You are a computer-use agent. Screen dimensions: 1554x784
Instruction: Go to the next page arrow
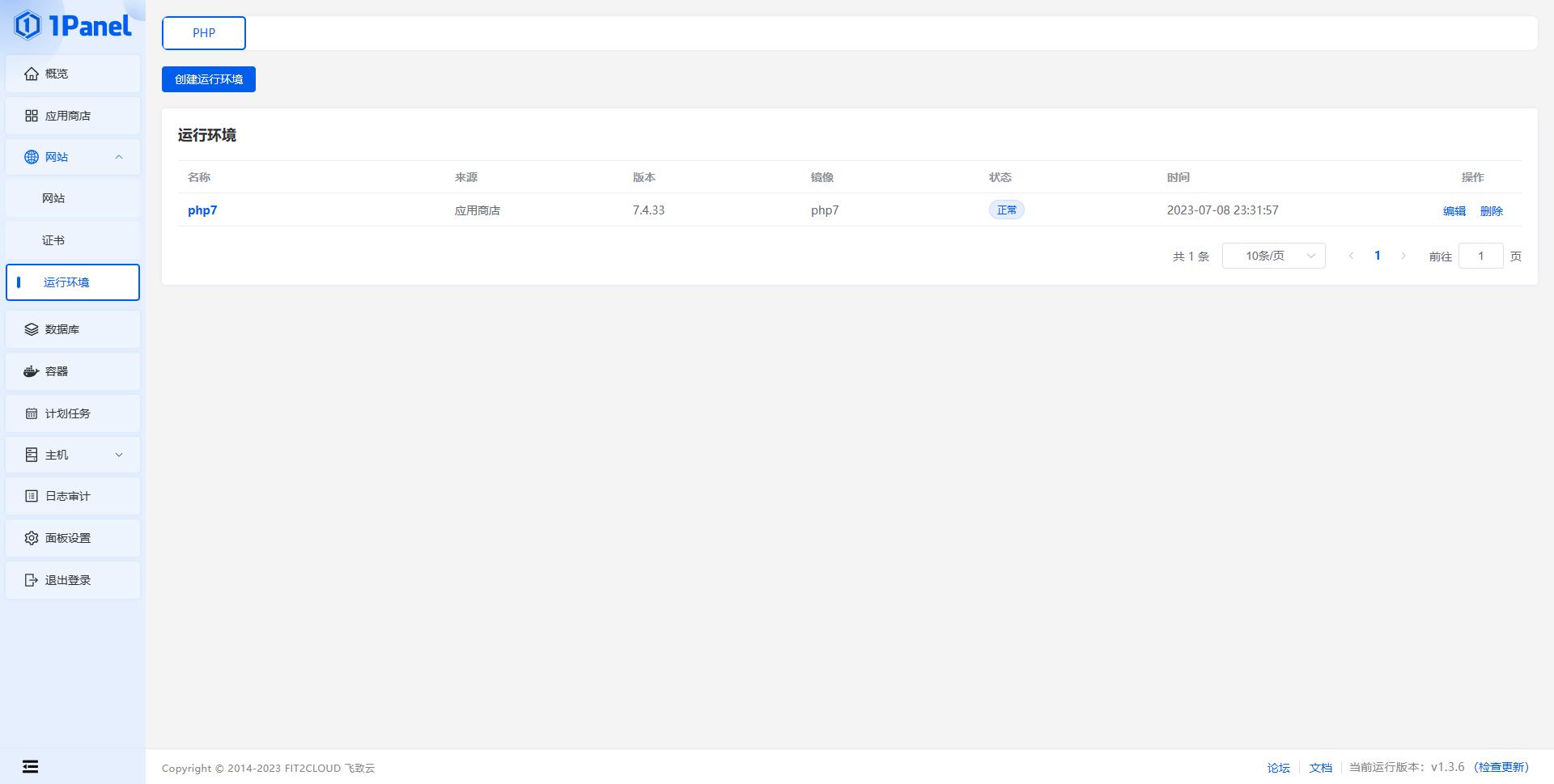(x=1403, y=256)
